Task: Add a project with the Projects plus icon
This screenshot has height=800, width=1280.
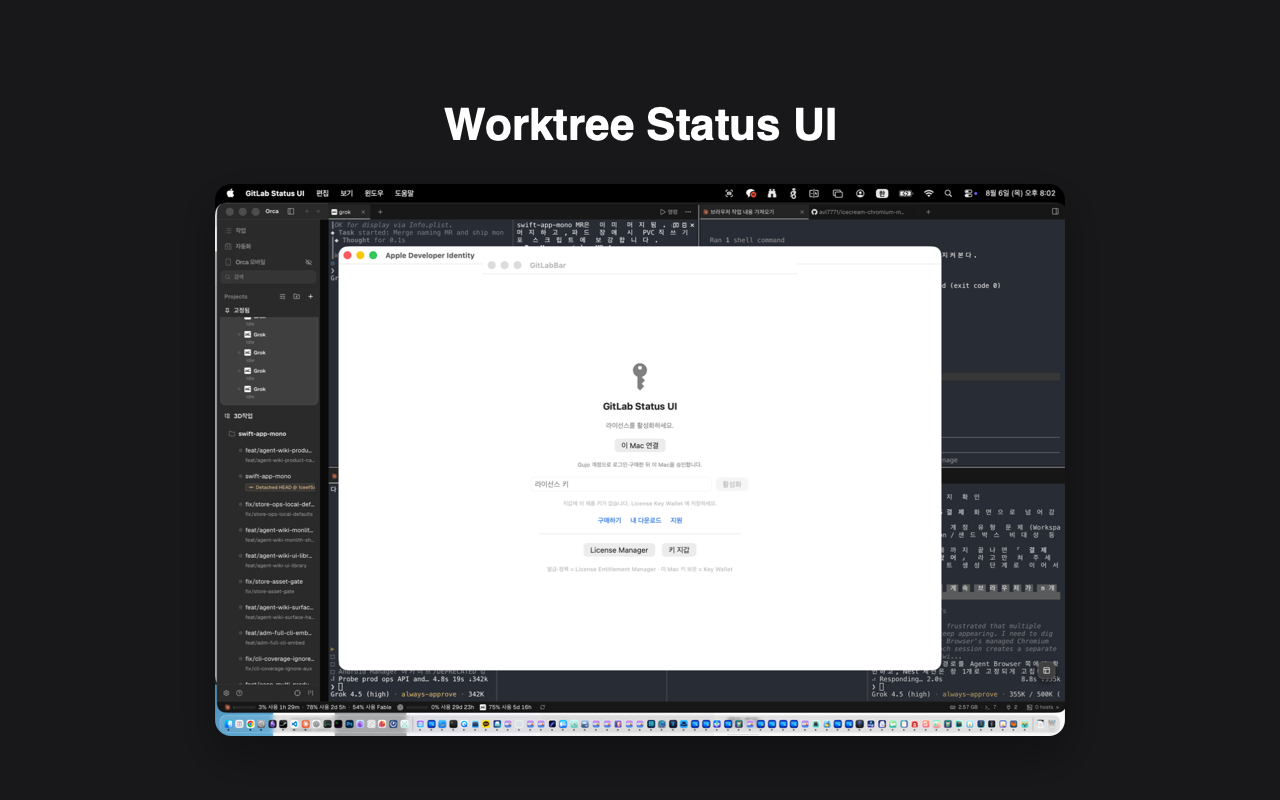Action: pos(310,296)
